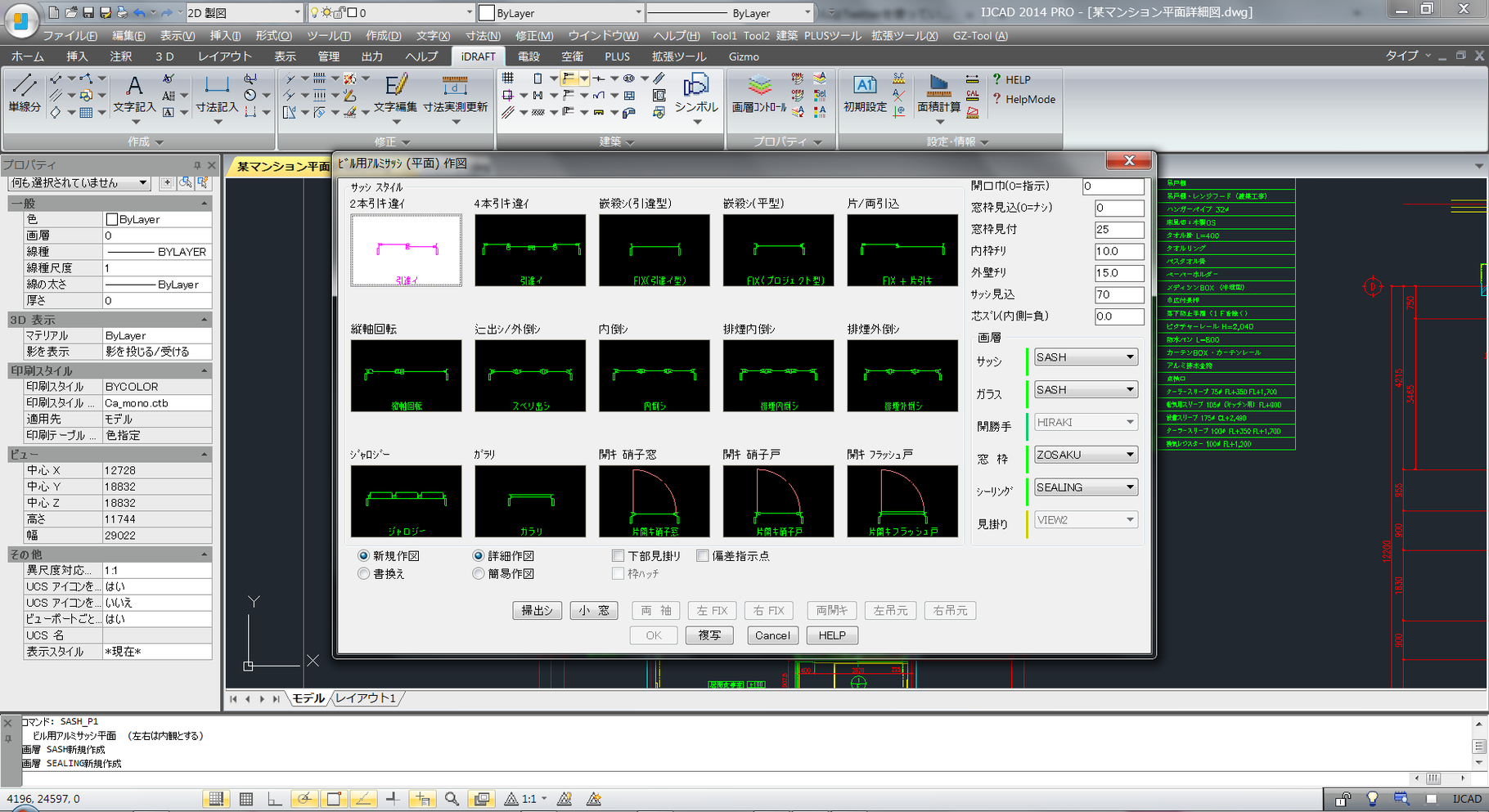Click the green color bar beside サッシ layer
Viewport: 1489px width, 812px height.
1027,361
